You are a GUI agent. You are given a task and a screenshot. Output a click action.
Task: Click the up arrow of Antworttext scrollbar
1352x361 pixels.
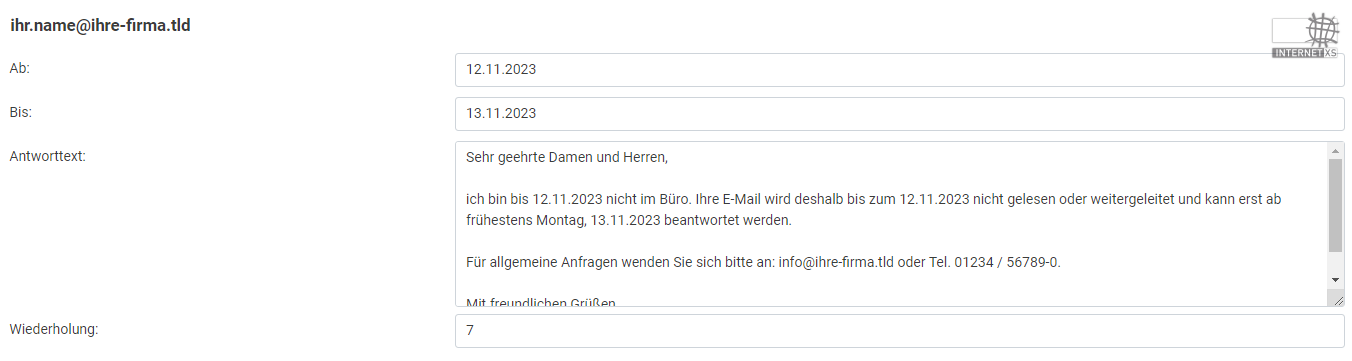click(x=1336, y=150)
